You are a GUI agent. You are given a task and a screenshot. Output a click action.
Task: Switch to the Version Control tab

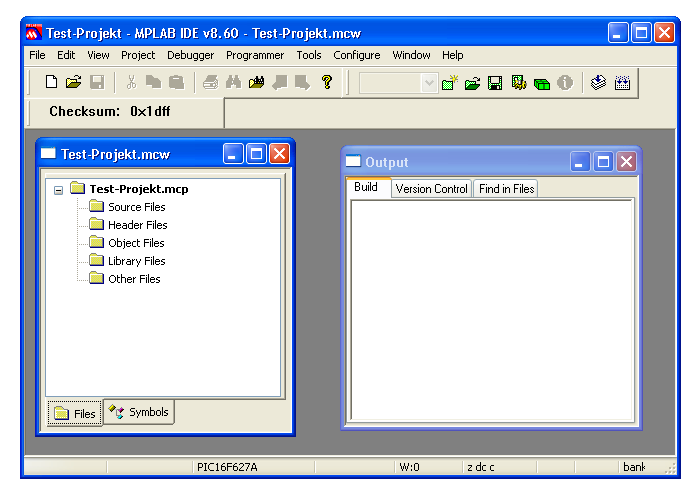click(431, 189)
